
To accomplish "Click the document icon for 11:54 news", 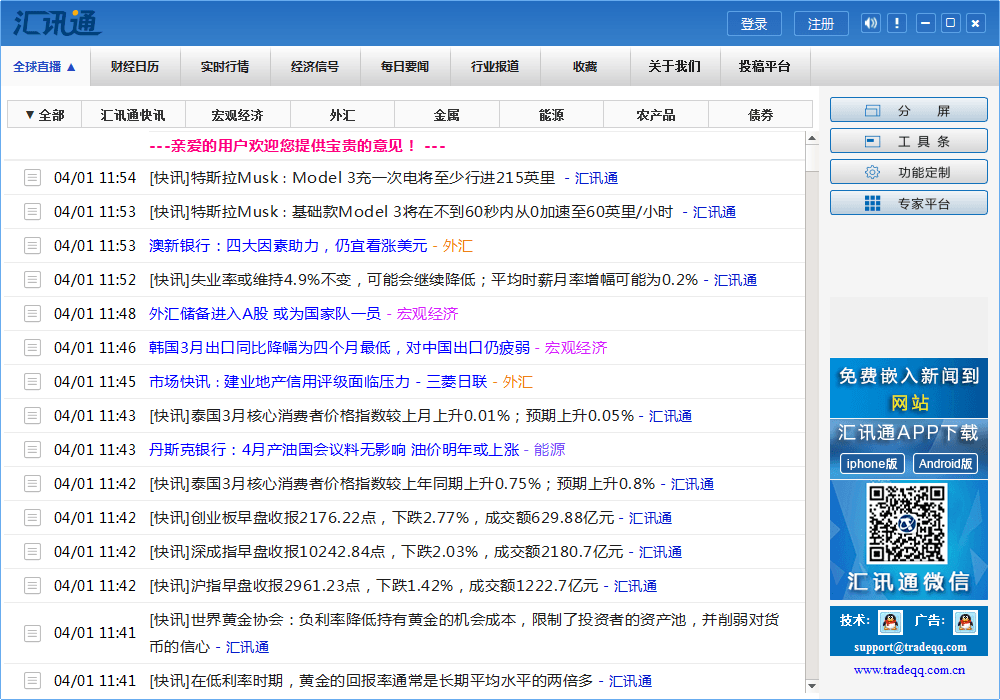I will coord(33,177).
